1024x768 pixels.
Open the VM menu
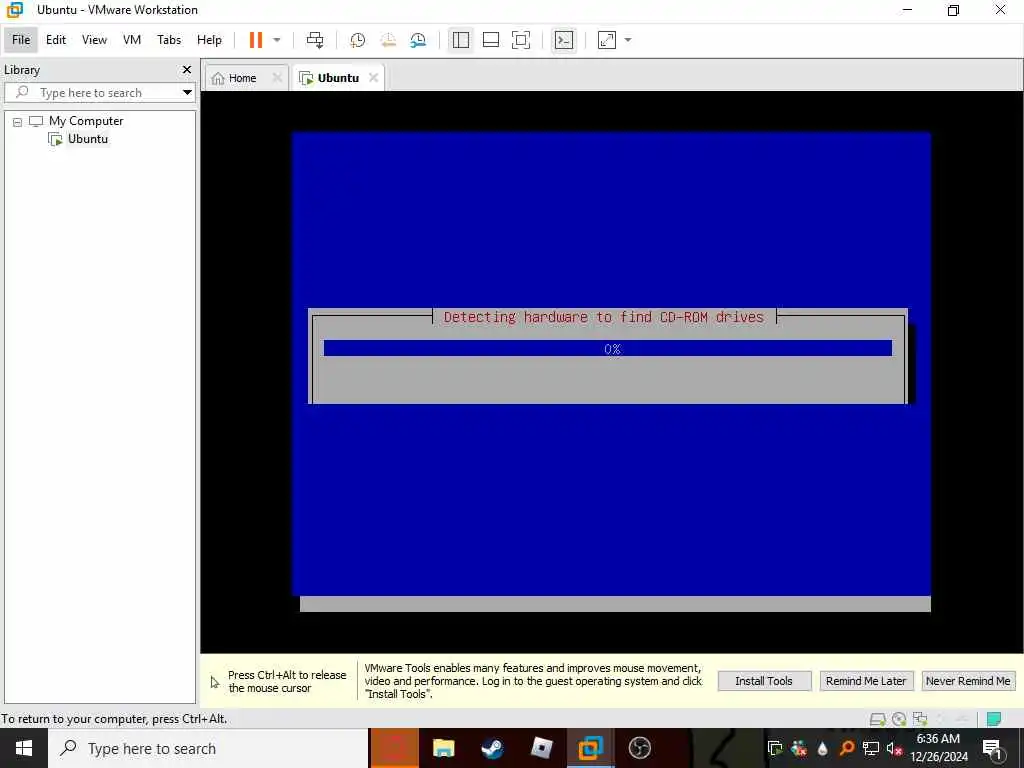click(131, 40)
